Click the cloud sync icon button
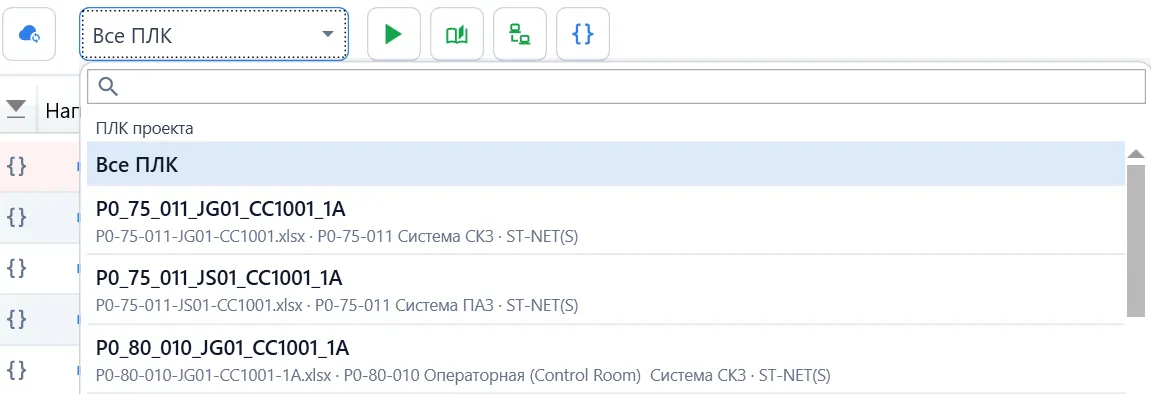This screenshot has height=394, width=1151. click(x=29, y=34)
